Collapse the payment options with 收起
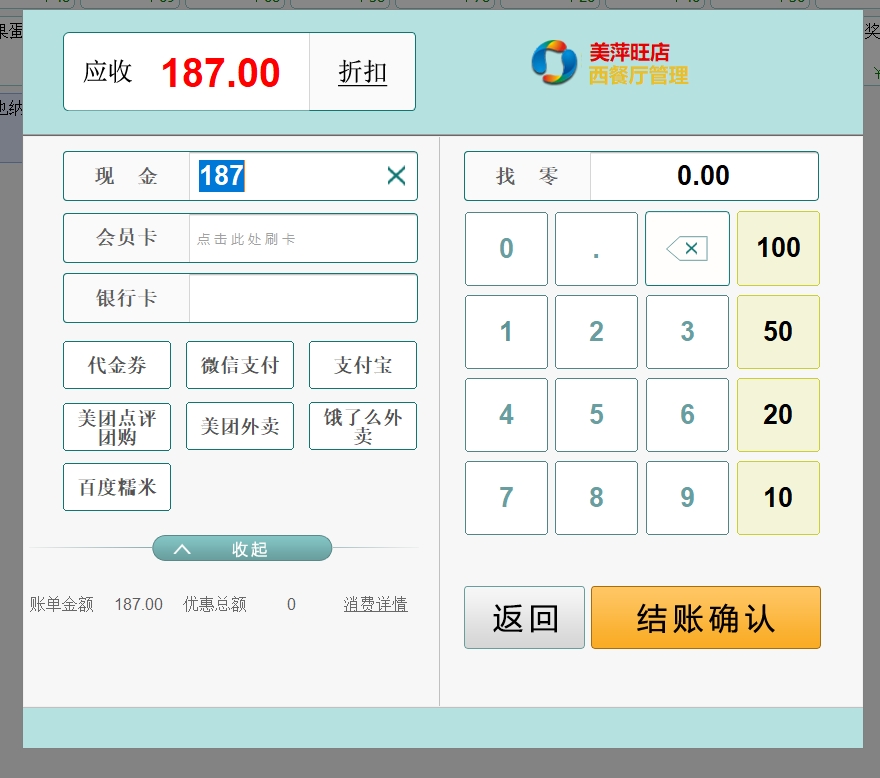 [x=241, y=549]
